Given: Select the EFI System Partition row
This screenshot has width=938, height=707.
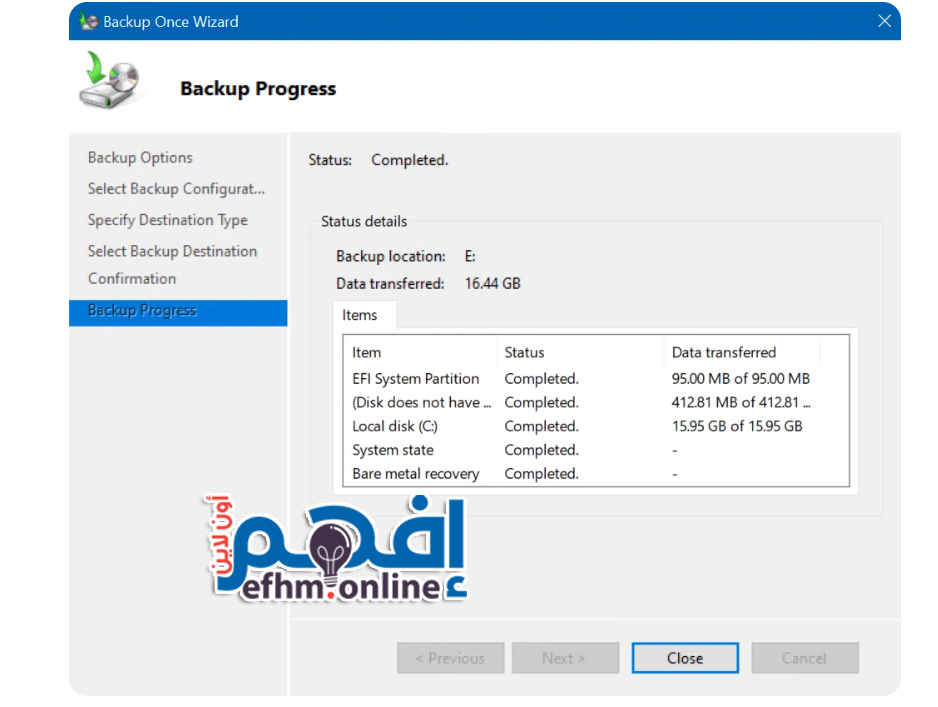Looking at the screenshot, I should (416, 379).
